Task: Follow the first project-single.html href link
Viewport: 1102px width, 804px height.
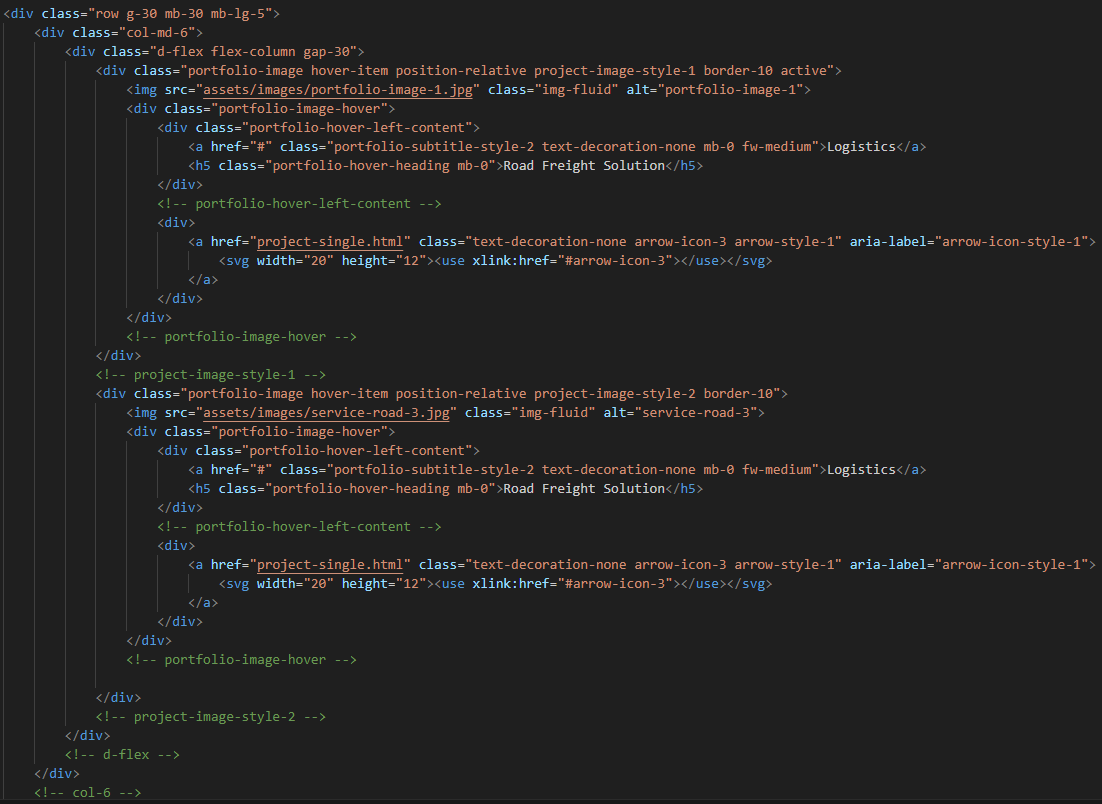Action: click(x=334, y=242)
